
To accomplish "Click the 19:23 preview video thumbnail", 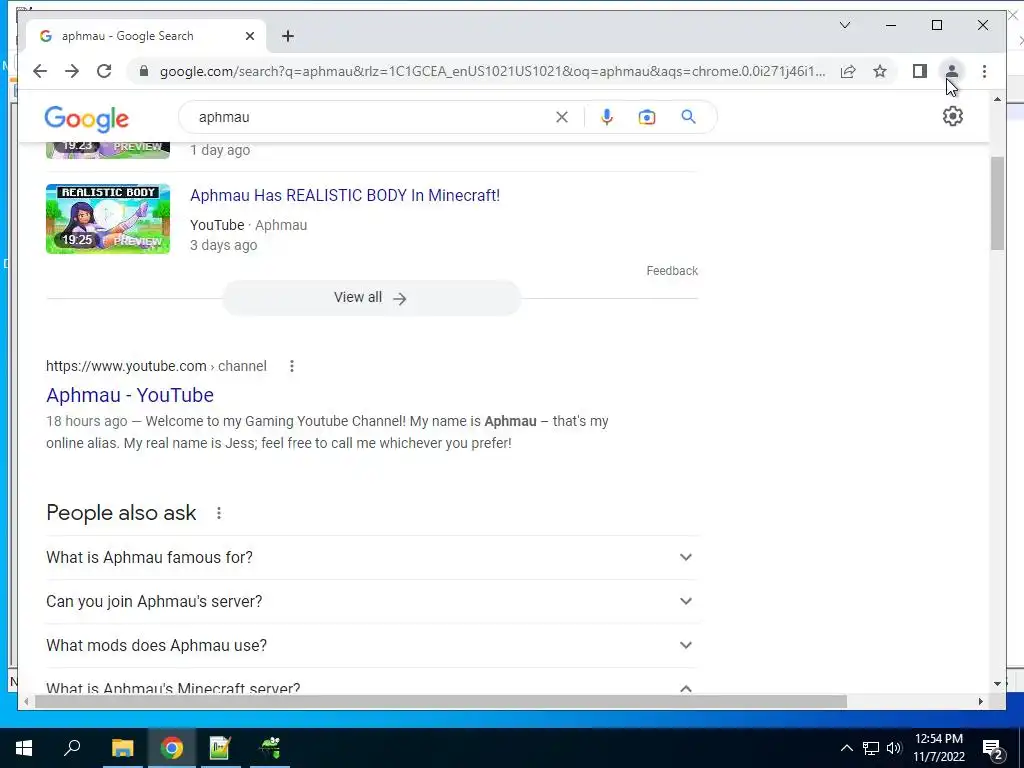I will coord(108,150).
